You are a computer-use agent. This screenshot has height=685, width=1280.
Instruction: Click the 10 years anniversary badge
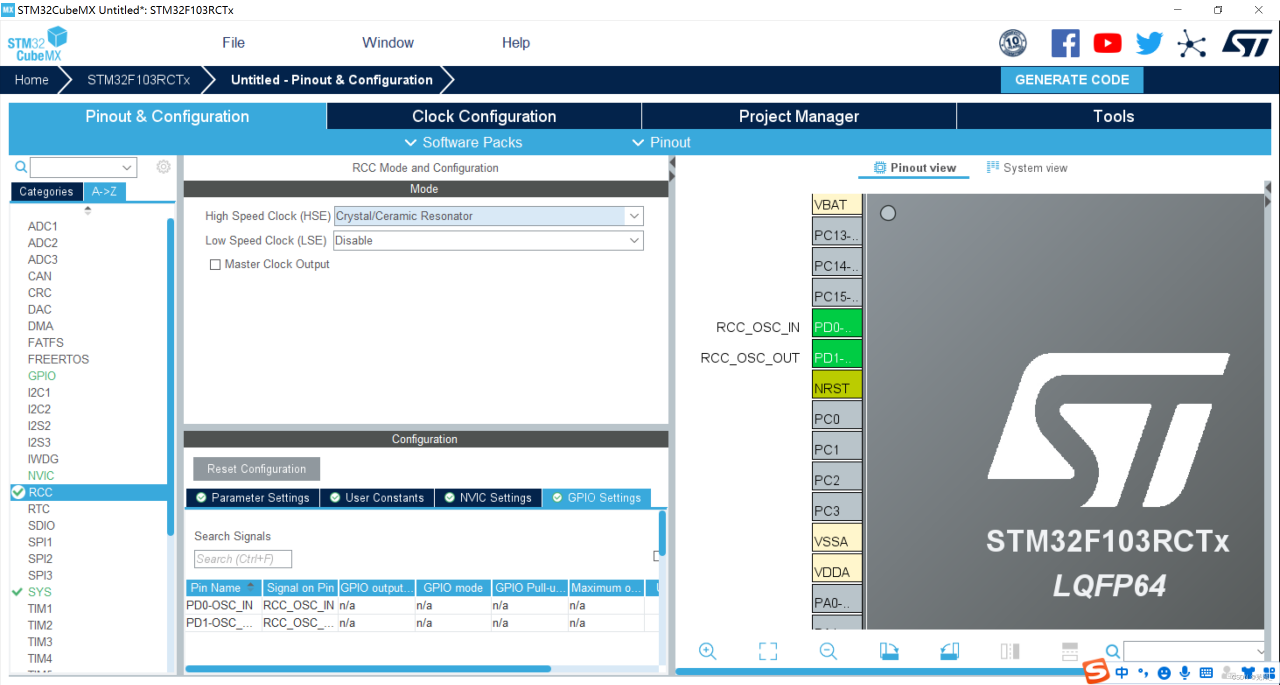point(1013,43)
